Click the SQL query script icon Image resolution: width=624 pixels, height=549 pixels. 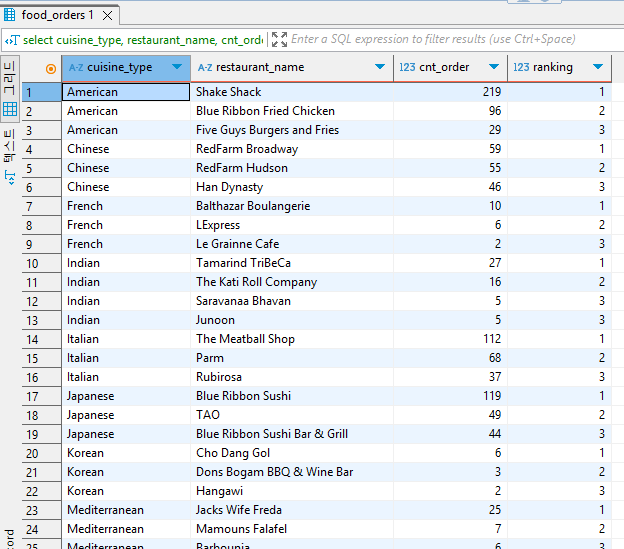(12, 40)
